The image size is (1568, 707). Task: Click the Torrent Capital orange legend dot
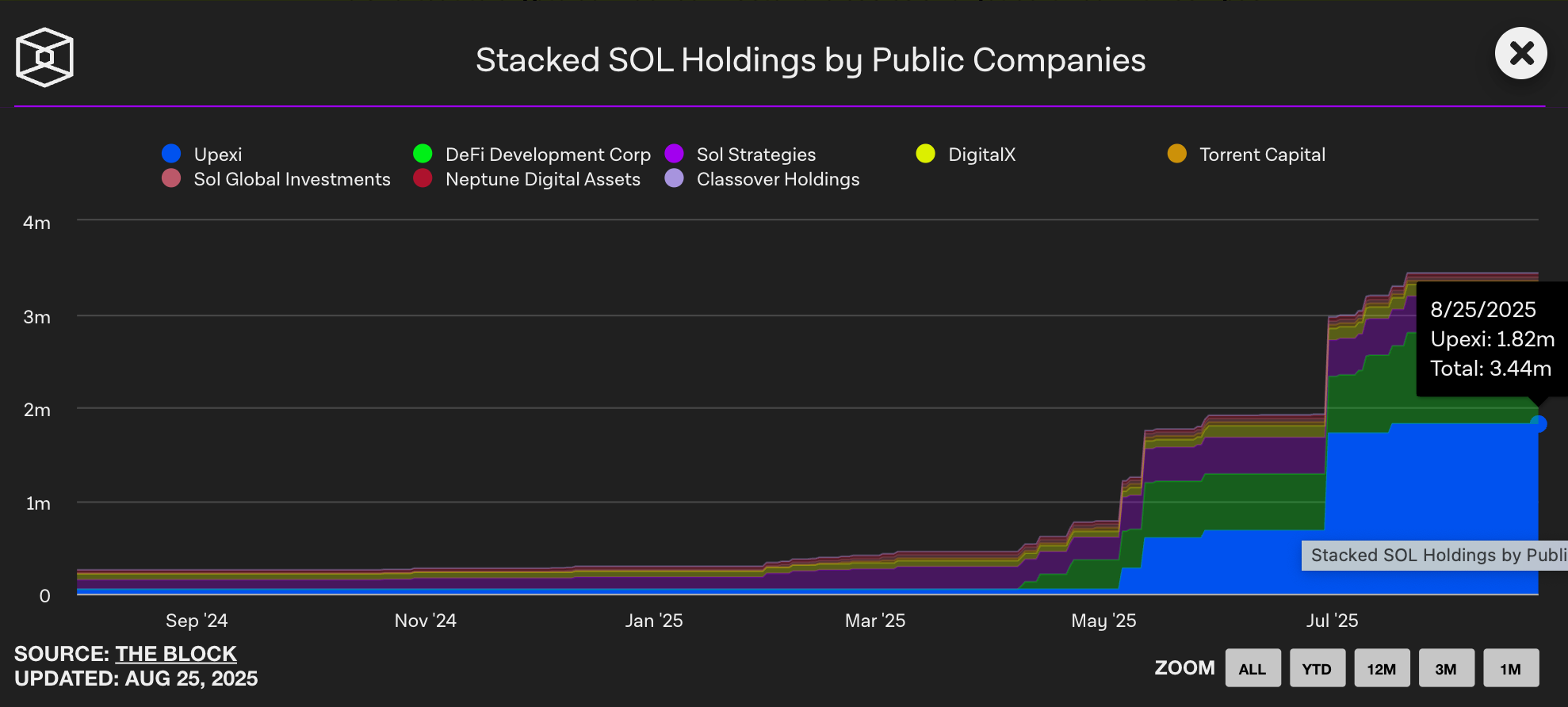(x=1176, y=154)
